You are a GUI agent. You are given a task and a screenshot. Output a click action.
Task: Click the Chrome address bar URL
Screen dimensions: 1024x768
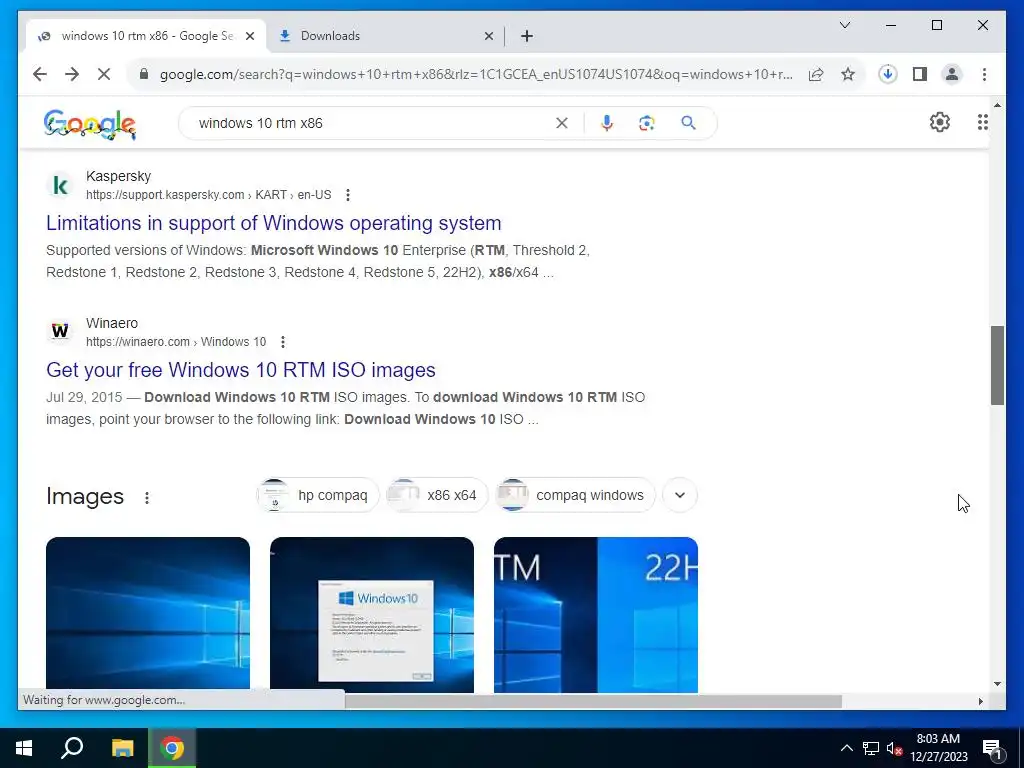tap(476, 74)
